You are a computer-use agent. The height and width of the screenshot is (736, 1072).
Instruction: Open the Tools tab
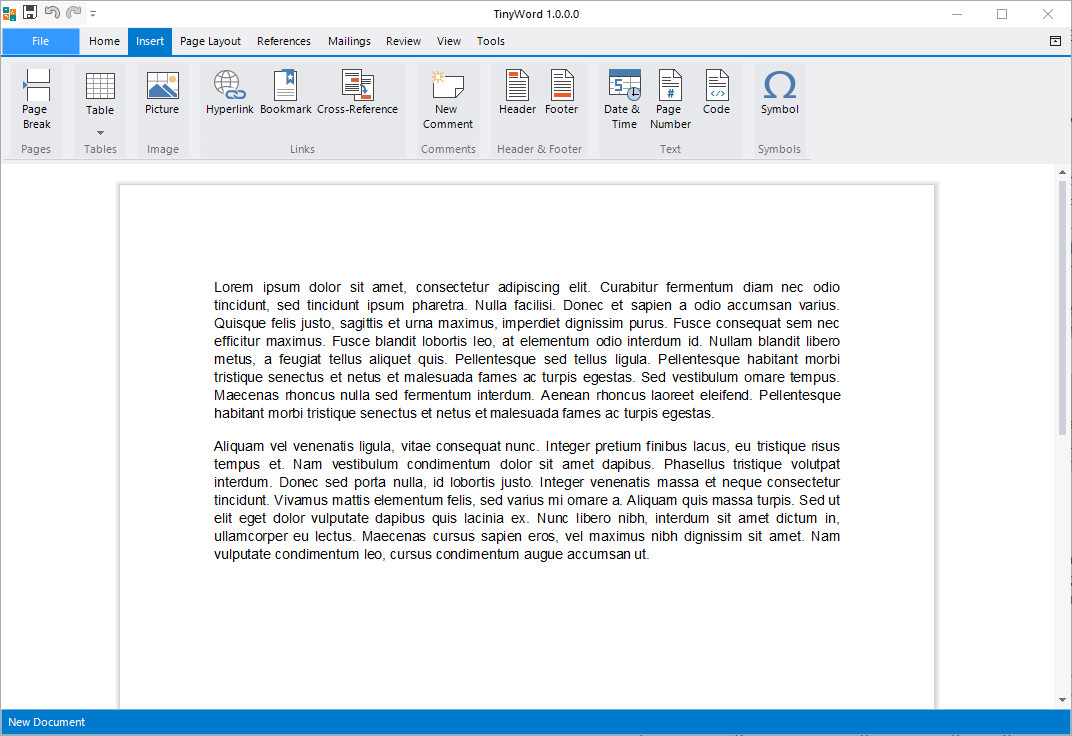coord(490,41)
